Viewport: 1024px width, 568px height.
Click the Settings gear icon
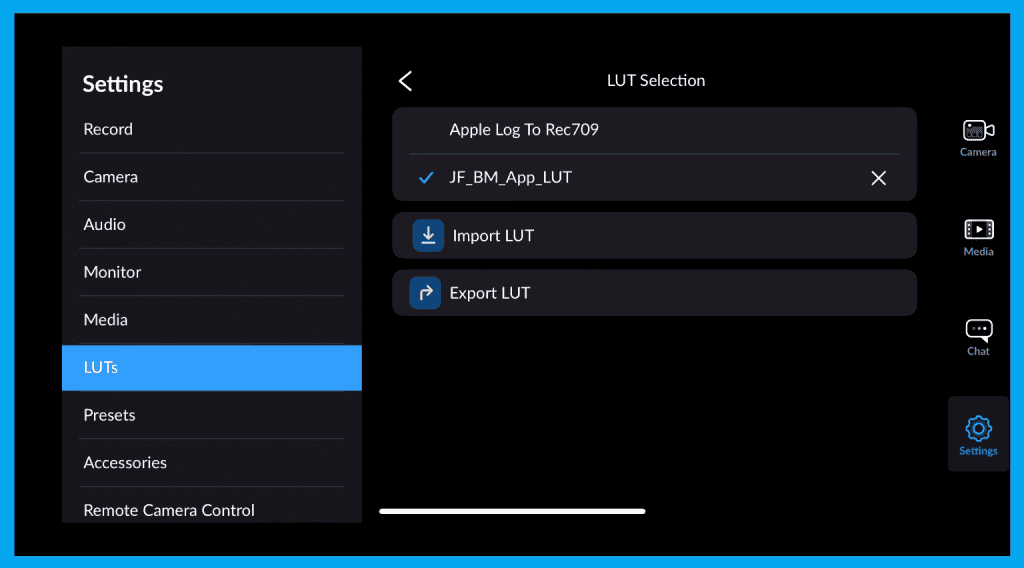pyautogui.click(x=978, y=429)
